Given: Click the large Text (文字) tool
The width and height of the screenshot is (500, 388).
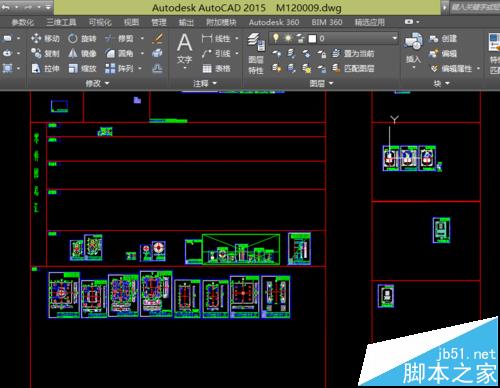Looking at the screenshot, I should point(184,48).
